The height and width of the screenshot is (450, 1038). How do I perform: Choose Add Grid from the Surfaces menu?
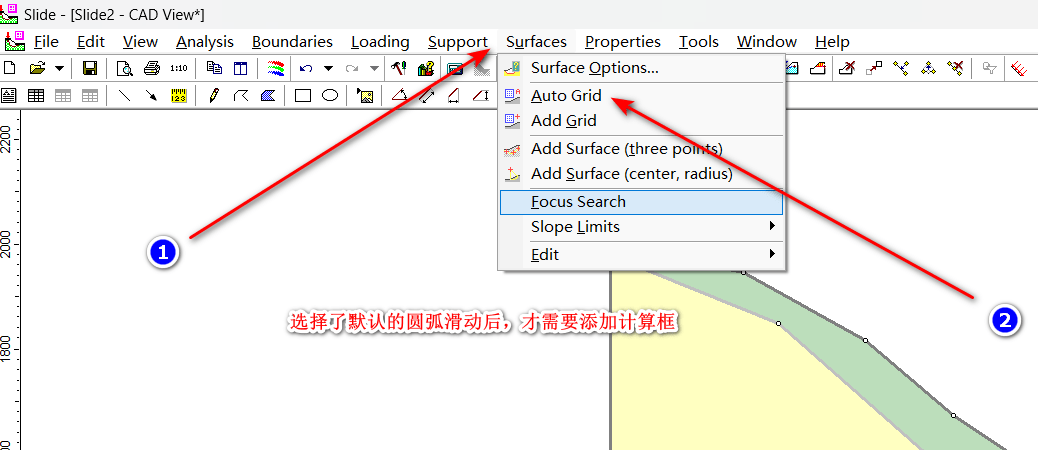pos(641,120)
